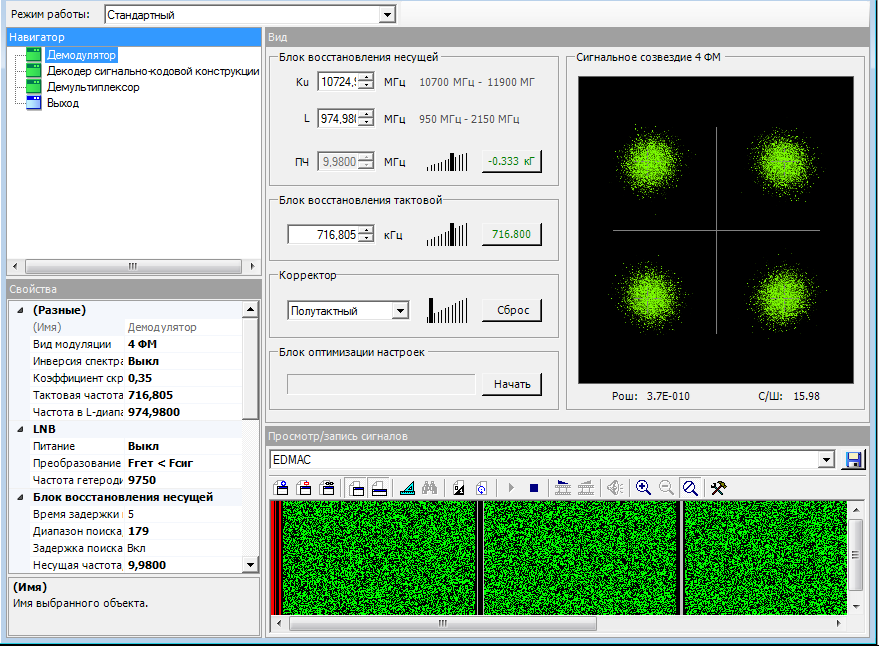Expand the EDMAC signal dropdown list

point(826,459)
